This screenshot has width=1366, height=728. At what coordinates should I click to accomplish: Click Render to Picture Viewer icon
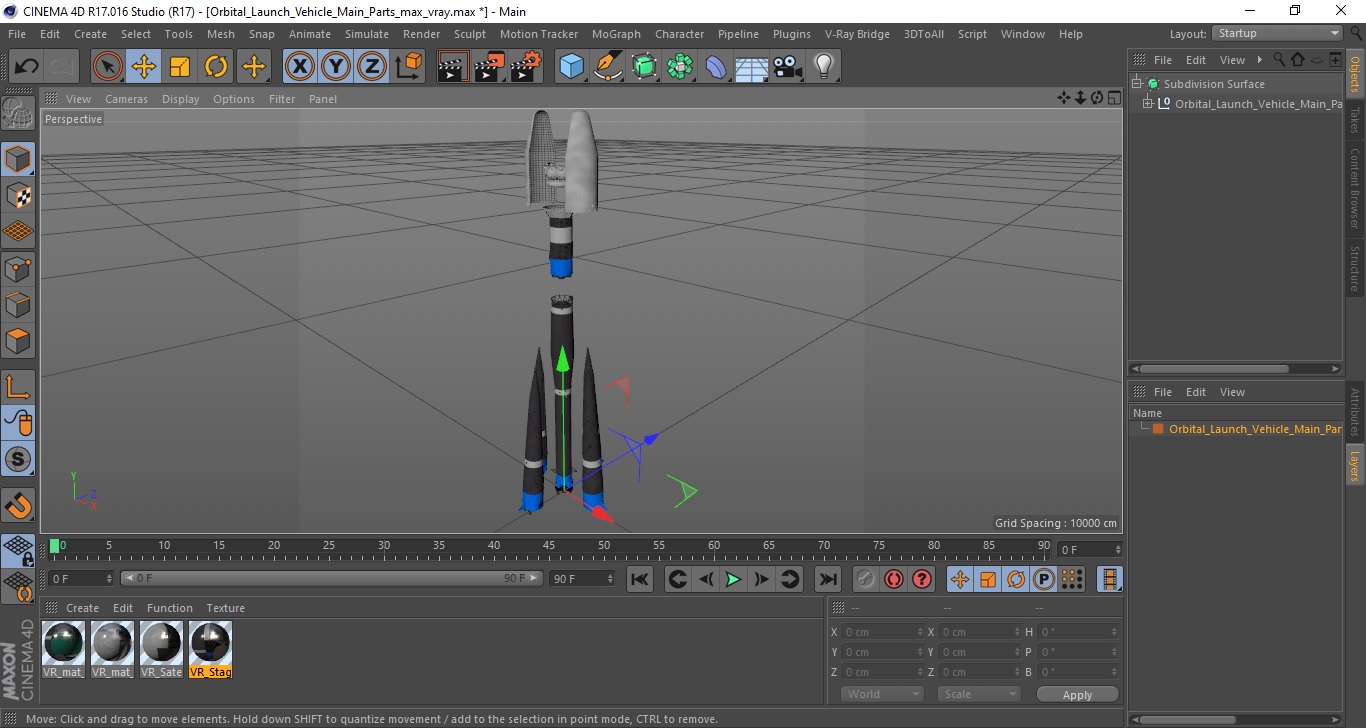pyautogui.click(x=489, y=67)
